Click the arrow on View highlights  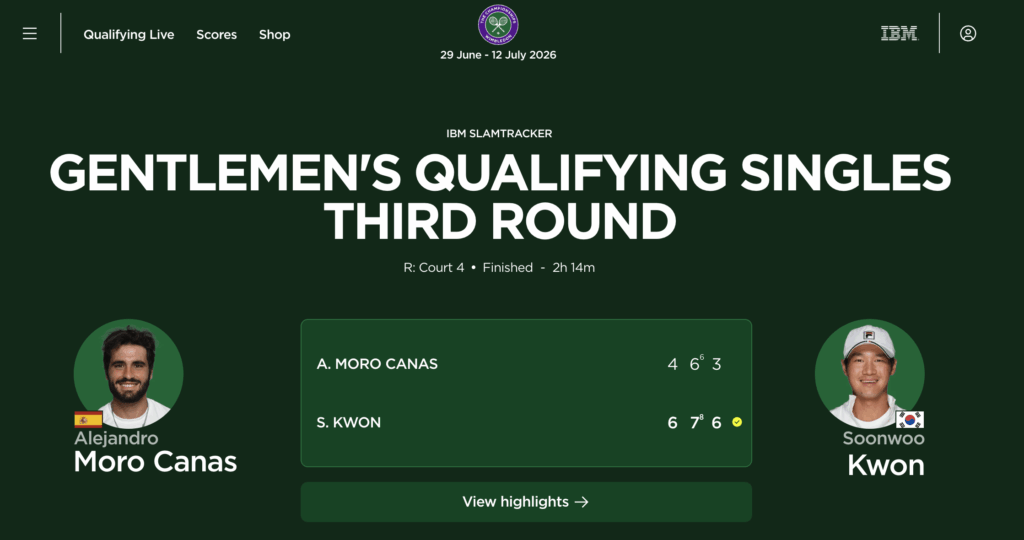[582, 501]
